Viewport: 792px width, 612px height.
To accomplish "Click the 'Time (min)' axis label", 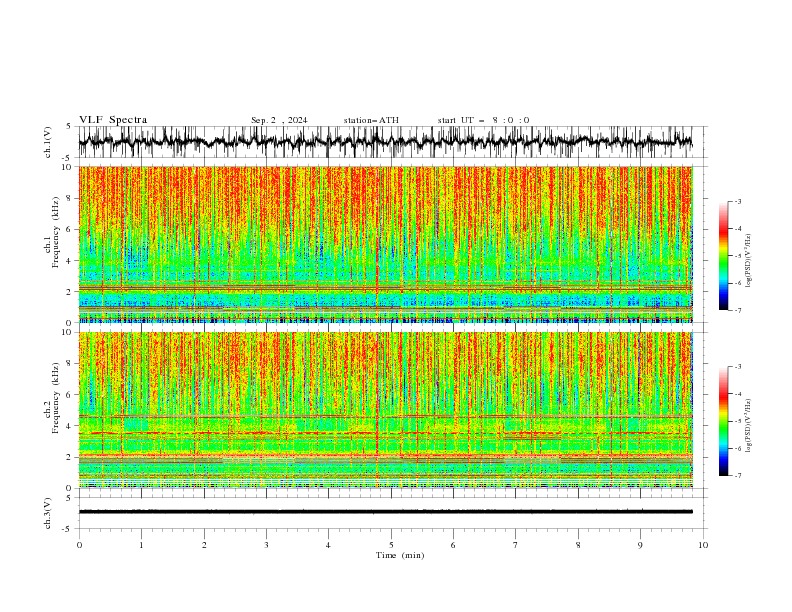I will coord(400,555).
